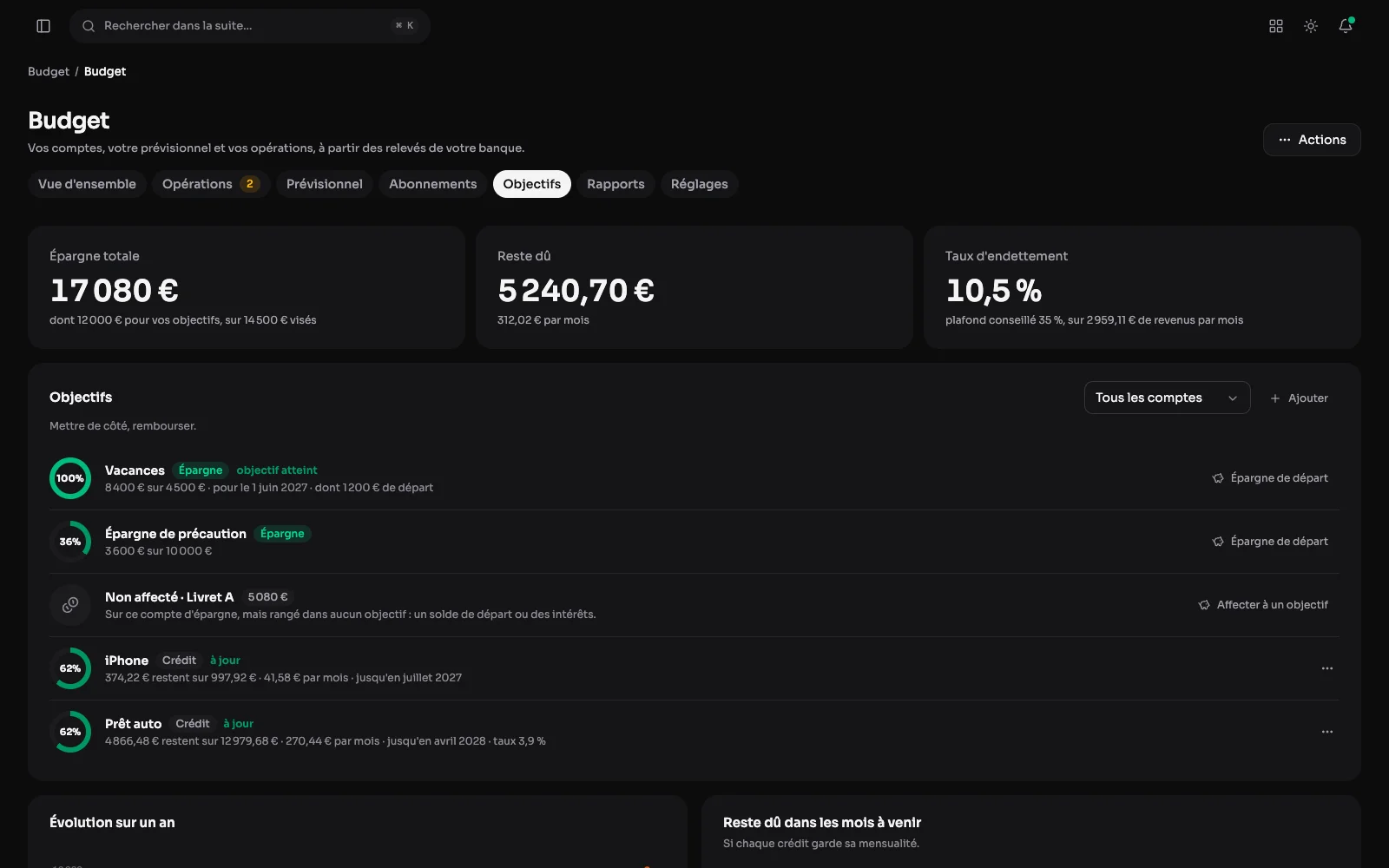Screen dimensions: 1389x868
Task: Click the Épargne de précaution 36% ring
Action: point(70,542)
